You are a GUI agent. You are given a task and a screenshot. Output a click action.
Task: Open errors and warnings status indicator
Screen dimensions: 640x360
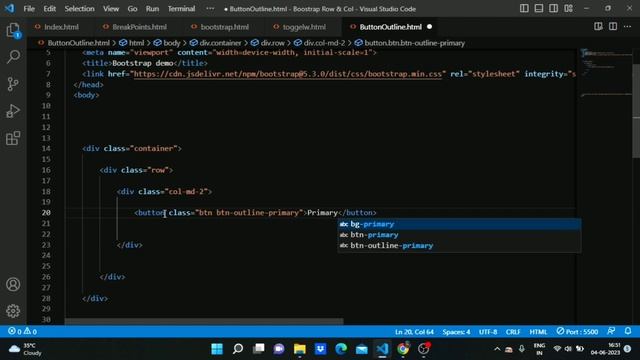pos(22,331)
